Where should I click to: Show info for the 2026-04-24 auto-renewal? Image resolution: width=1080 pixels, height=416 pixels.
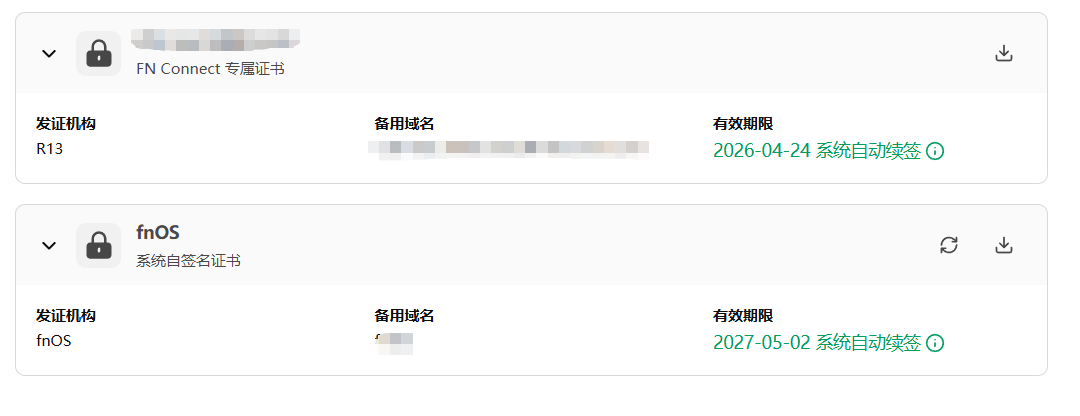pyautogui.click(x=935, y=152)
